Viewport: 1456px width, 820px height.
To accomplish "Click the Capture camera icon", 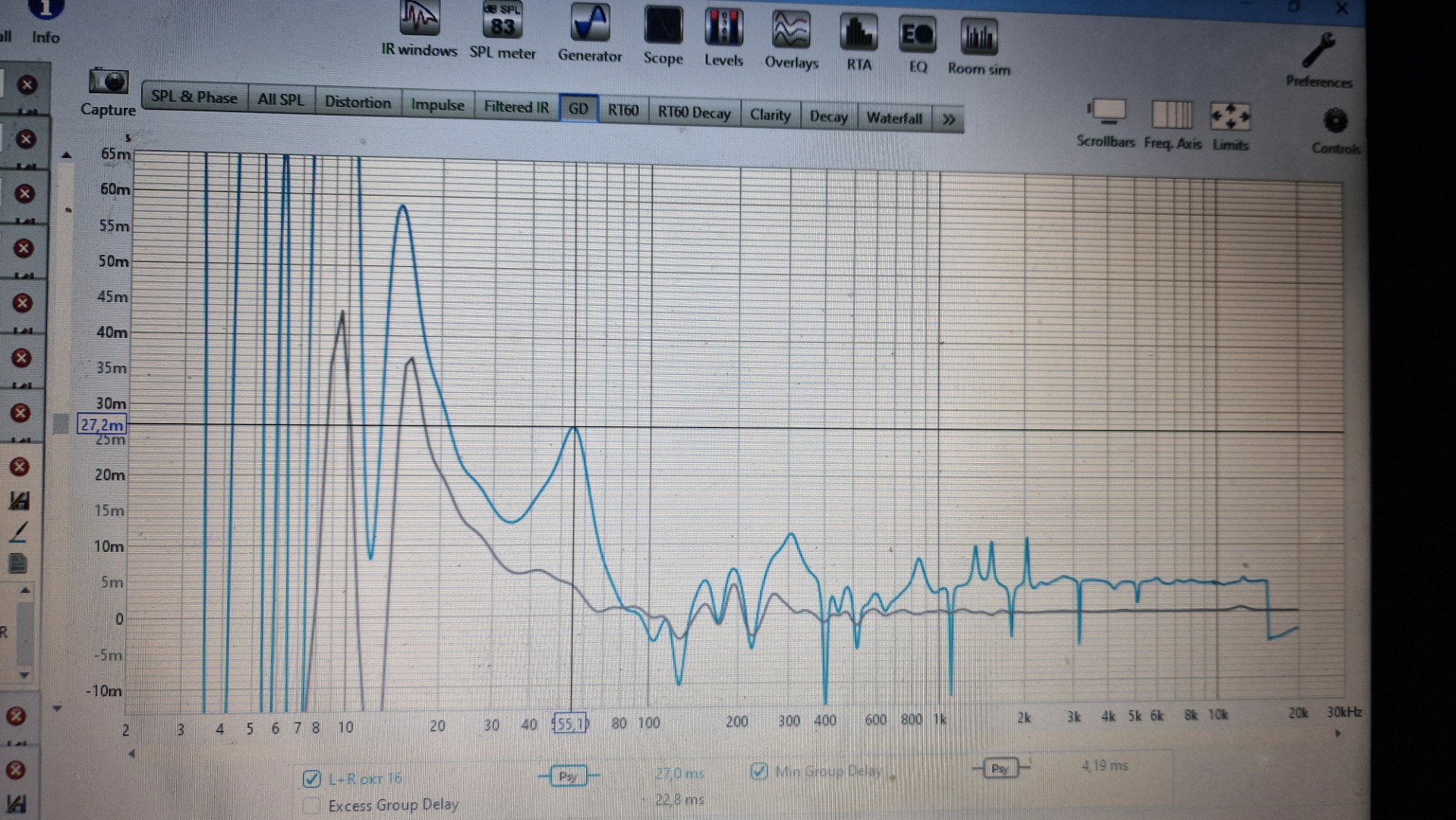I will 108,82.
